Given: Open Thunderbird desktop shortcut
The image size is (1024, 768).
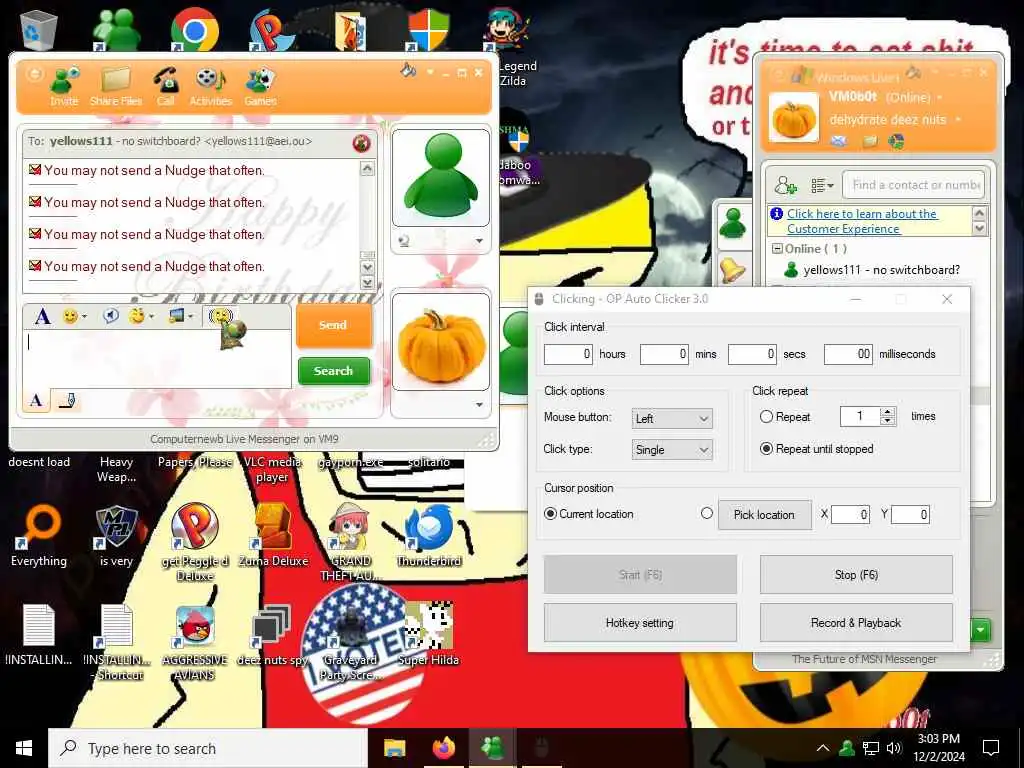Looking at the screenshot, I should 428,536.
